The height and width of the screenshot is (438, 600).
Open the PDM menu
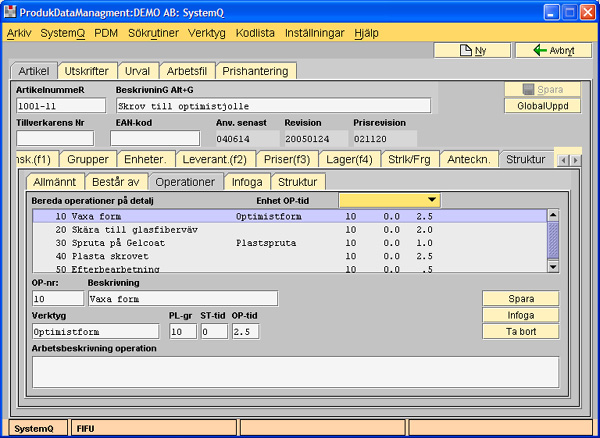tap(106, 33)
